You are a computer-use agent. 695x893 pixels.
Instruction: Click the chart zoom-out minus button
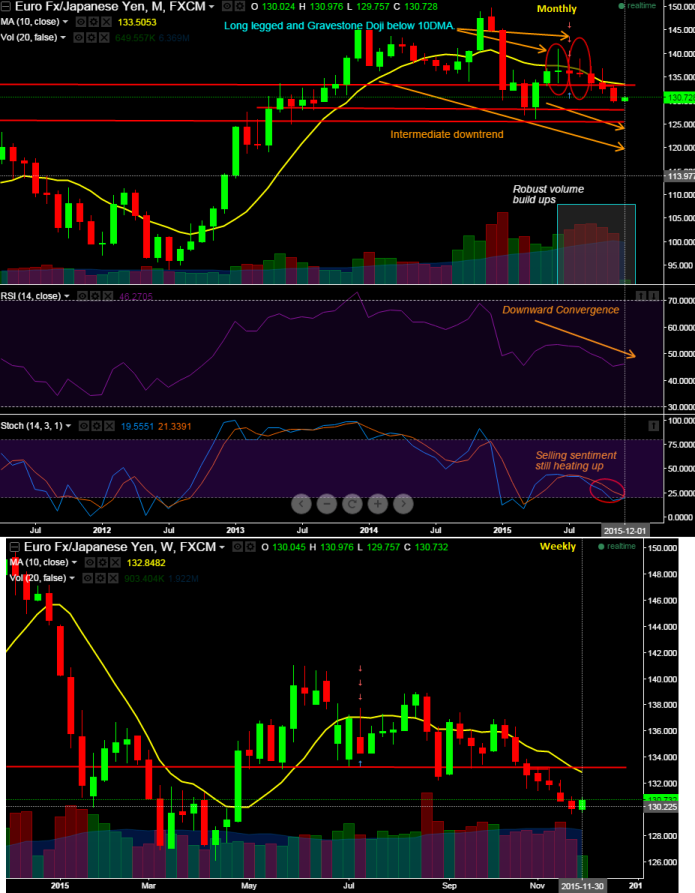click(x=327, y=503)
